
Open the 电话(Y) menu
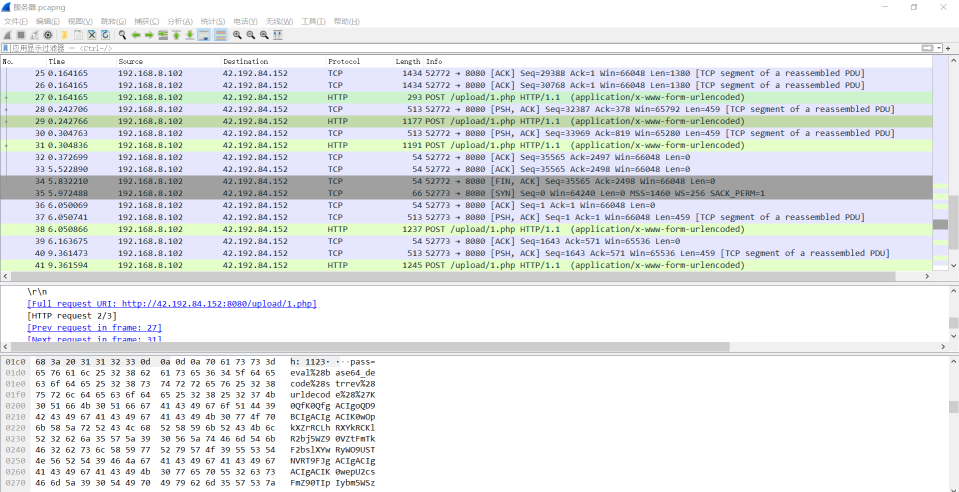pos(246,21)
